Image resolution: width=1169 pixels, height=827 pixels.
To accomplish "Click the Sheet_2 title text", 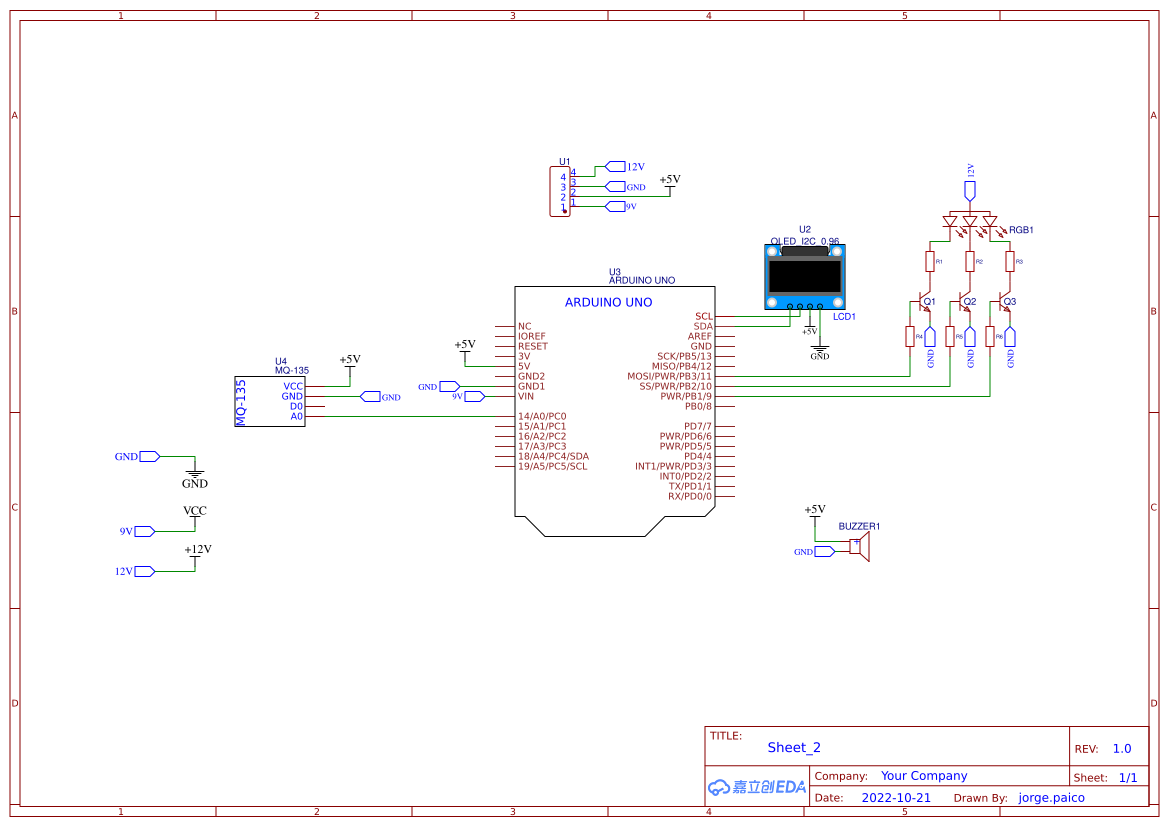I will click(x=793, y=747).
